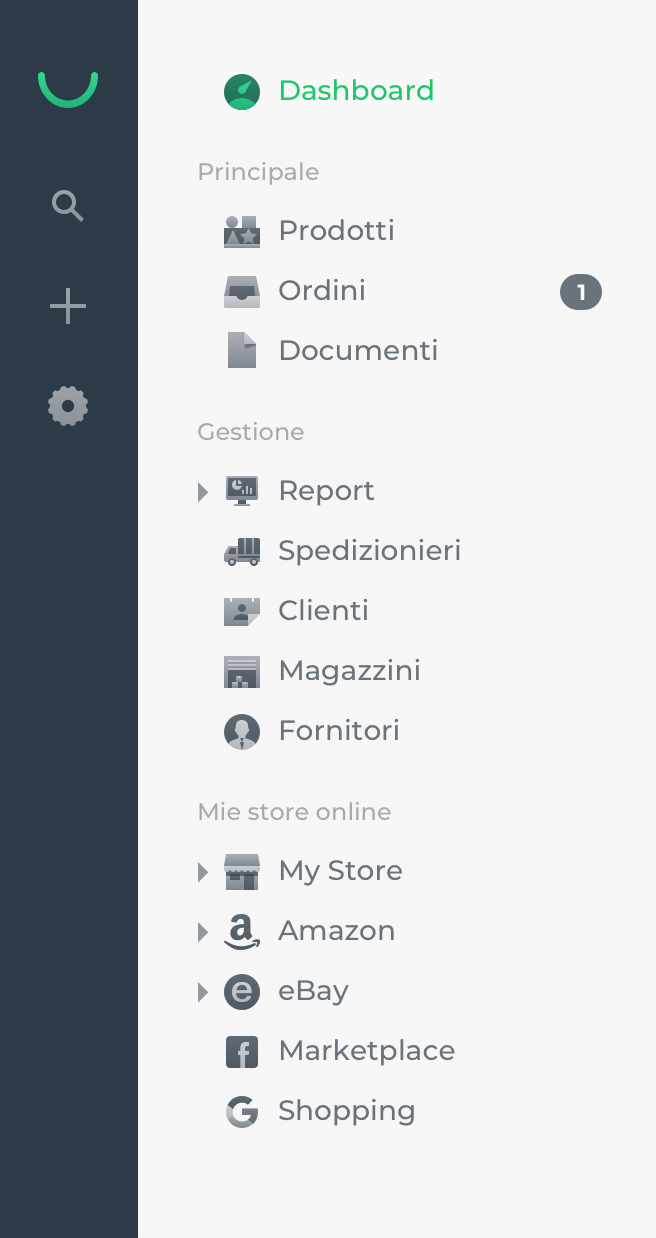Click the Dashboard gauge icon
The height and width of the screenshot is (1238, 656).
click(242, 91)
